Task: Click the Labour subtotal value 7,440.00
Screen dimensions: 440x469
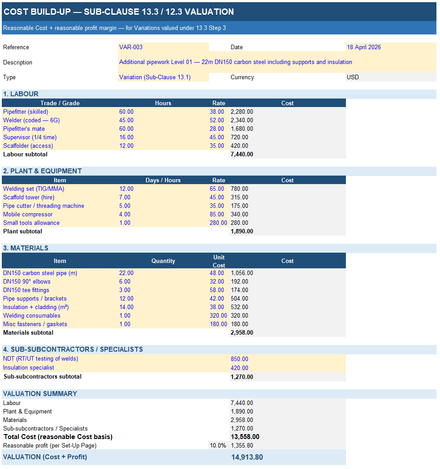Action: tap(242, 154)
